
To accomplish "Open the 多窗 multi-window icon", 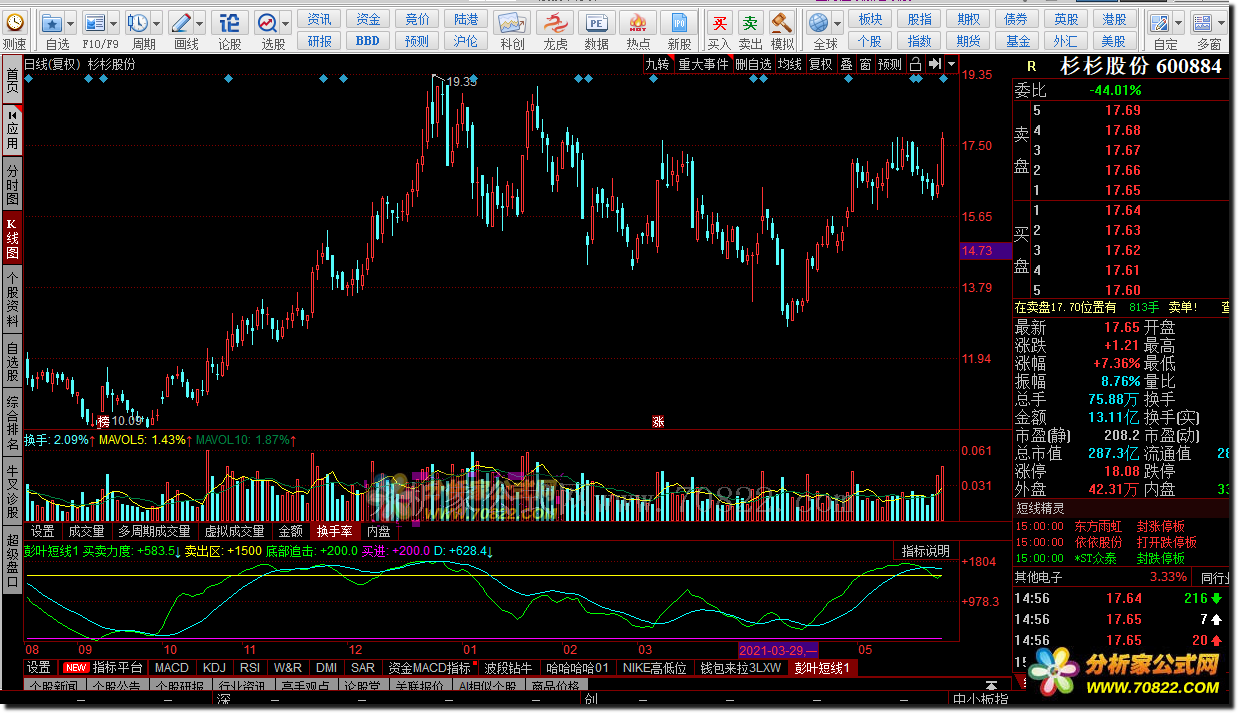I will 1202,22.
